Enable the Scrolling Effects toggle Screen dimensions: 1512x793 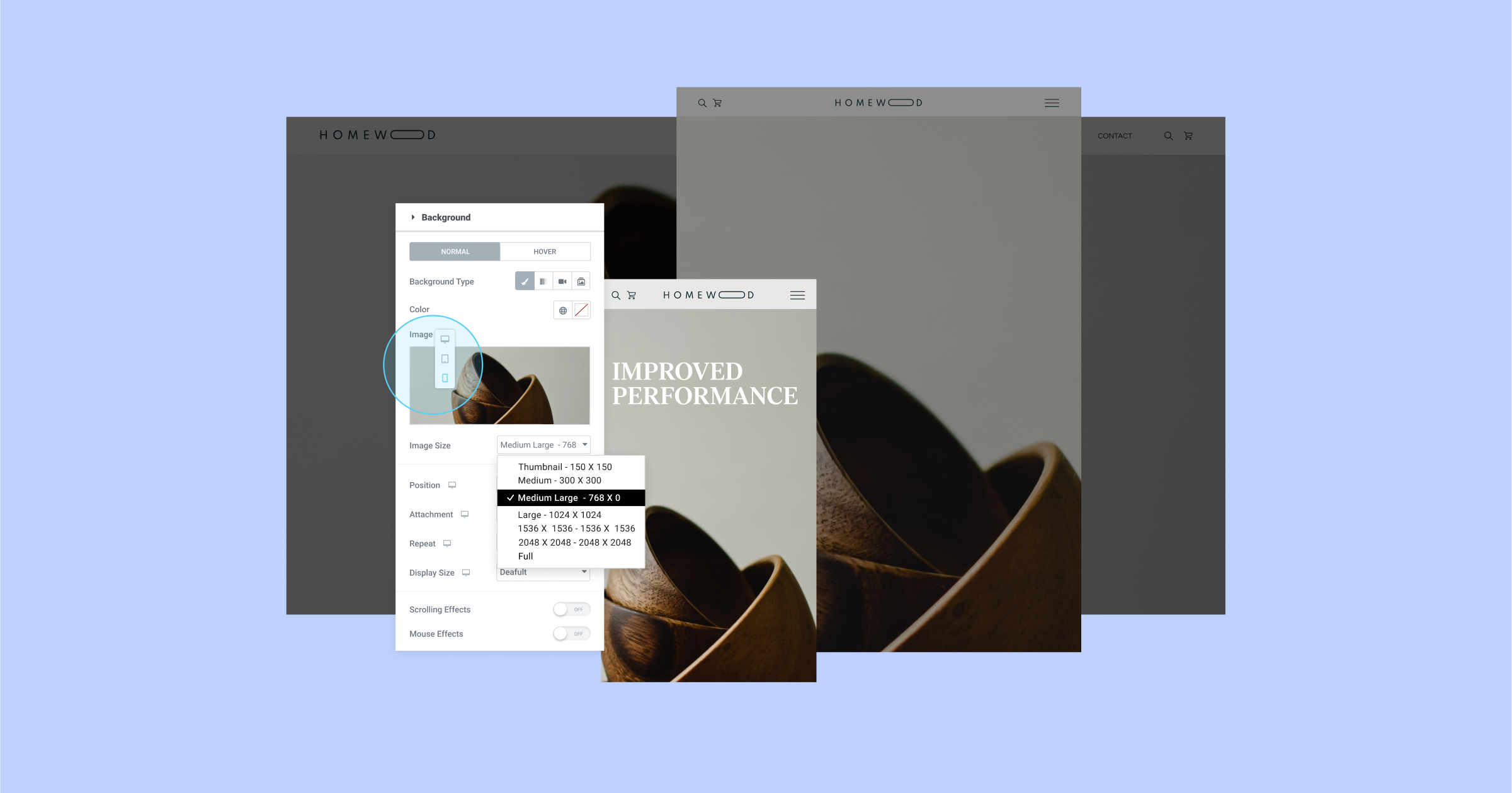tap(574, 609)
